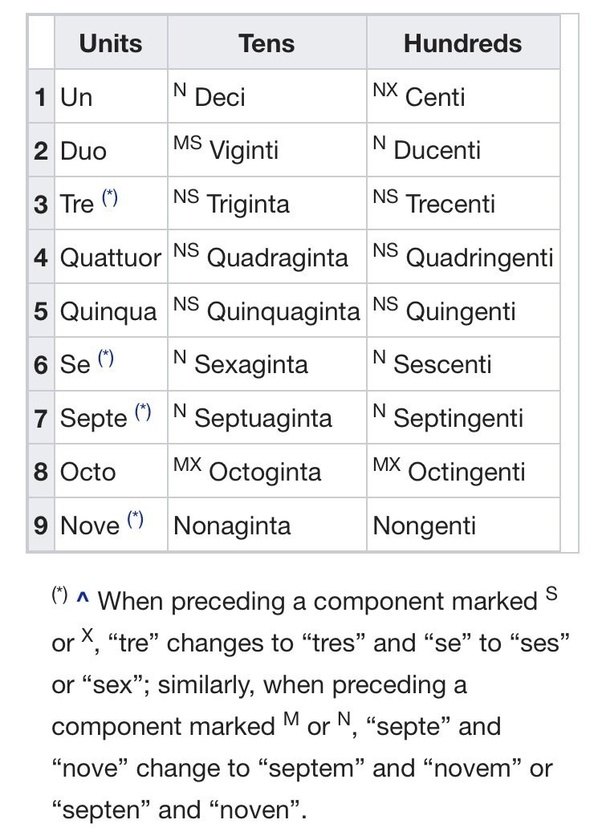Image resolution: width=602 pixels, height=832 pixels.
Task: Click the caret back-reference arrow in footnote
Action: click(82, 597)
